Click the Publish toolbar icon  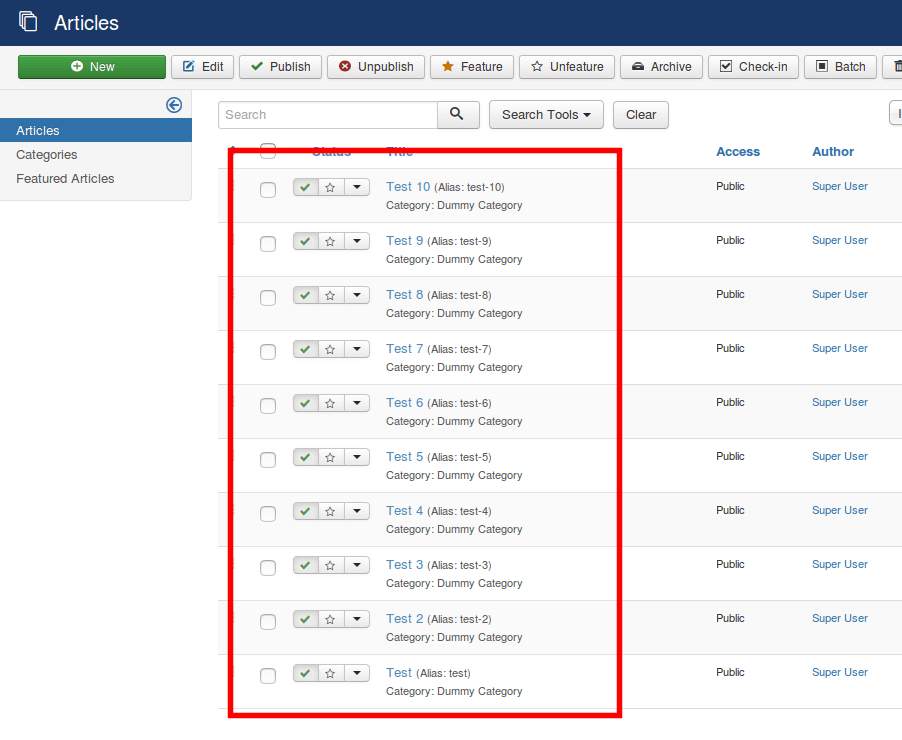tap(279, 67)
